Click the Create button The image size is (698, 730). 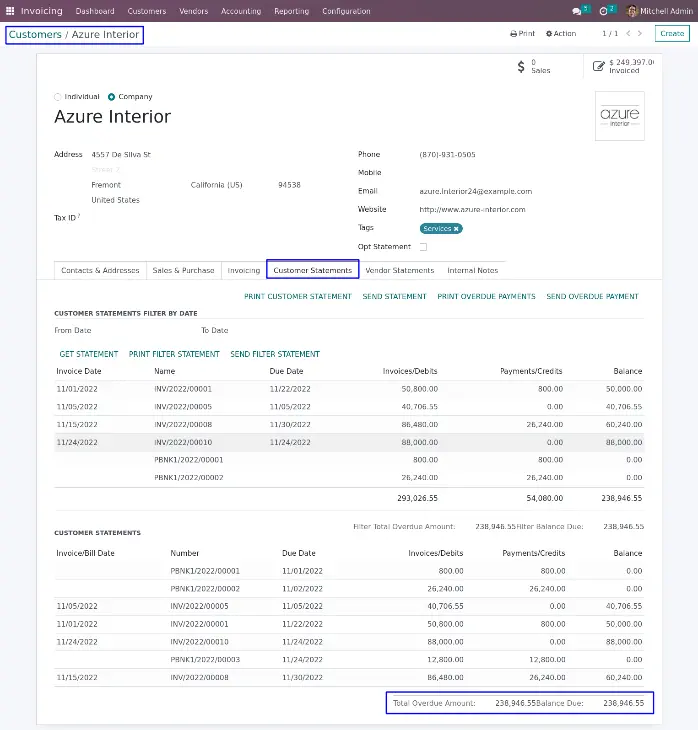[672, 34]
